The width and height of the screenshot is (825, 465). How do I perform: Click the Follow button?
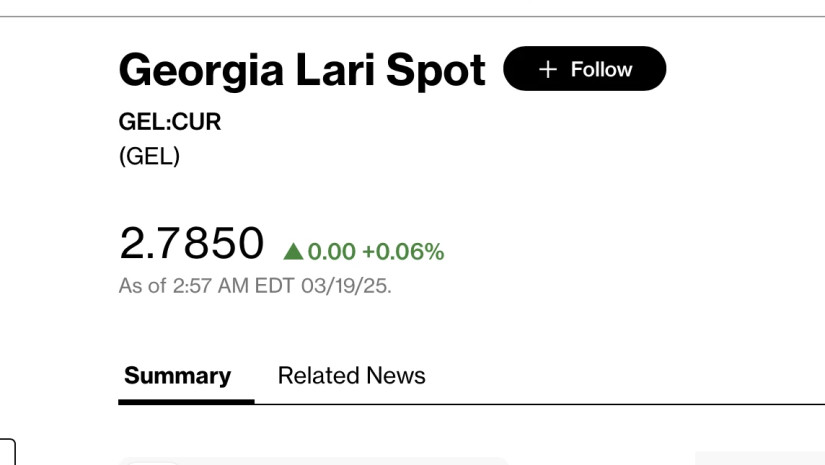[585, 68]
